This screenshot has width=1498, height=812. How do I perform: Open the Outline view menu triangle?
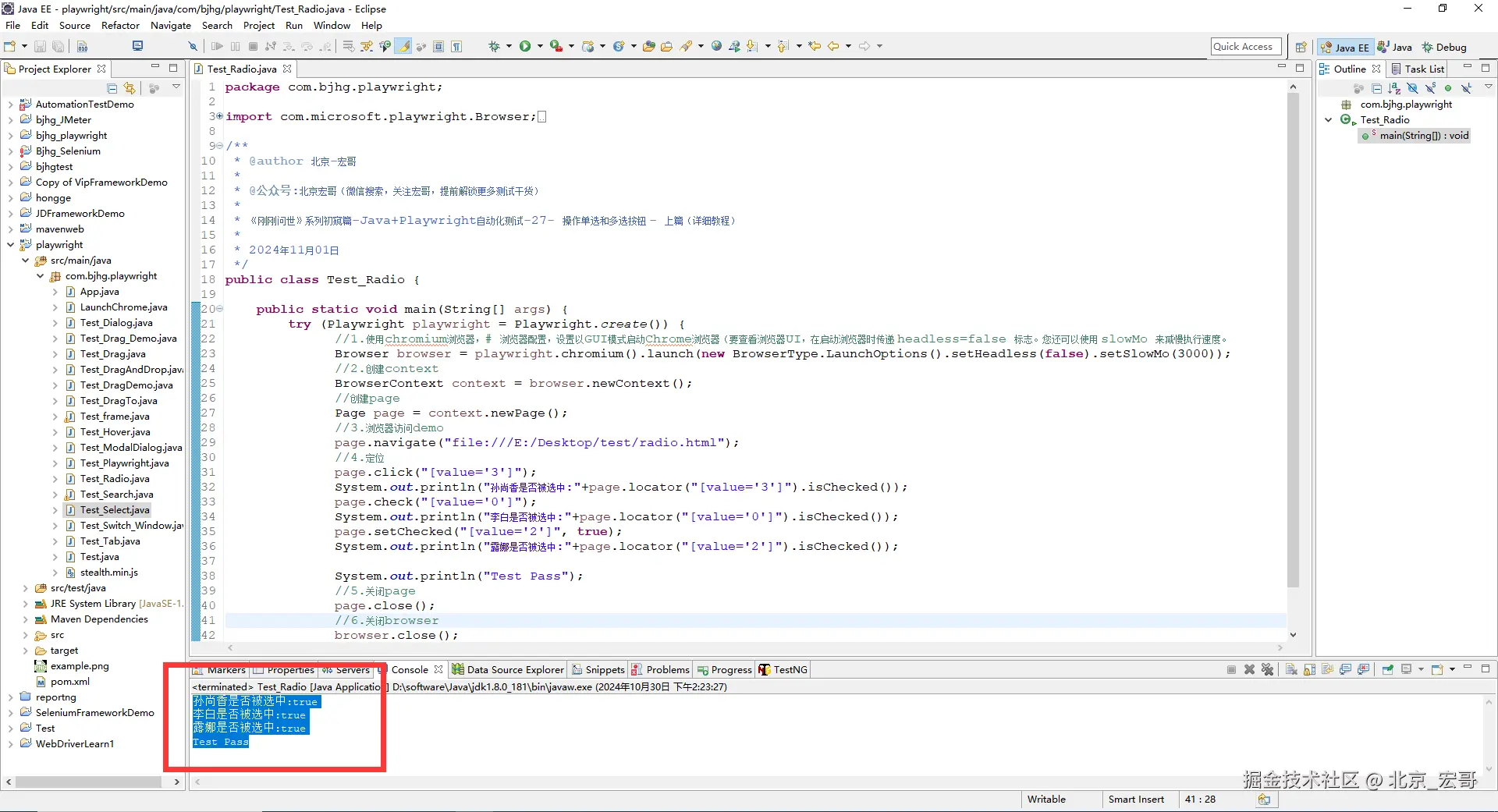1488,87
